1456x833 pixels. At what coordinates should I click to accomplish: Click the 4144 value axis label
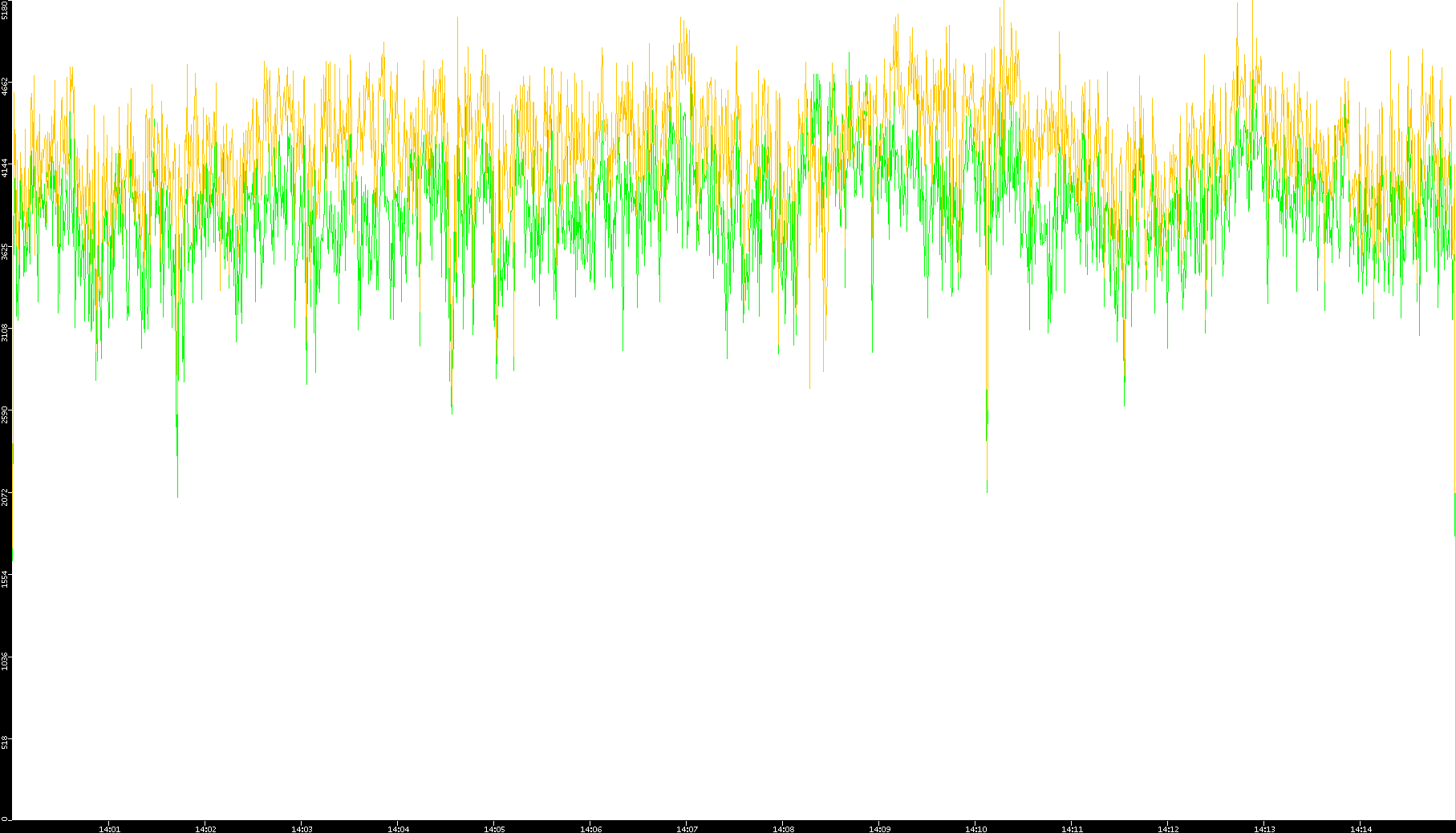6,168
